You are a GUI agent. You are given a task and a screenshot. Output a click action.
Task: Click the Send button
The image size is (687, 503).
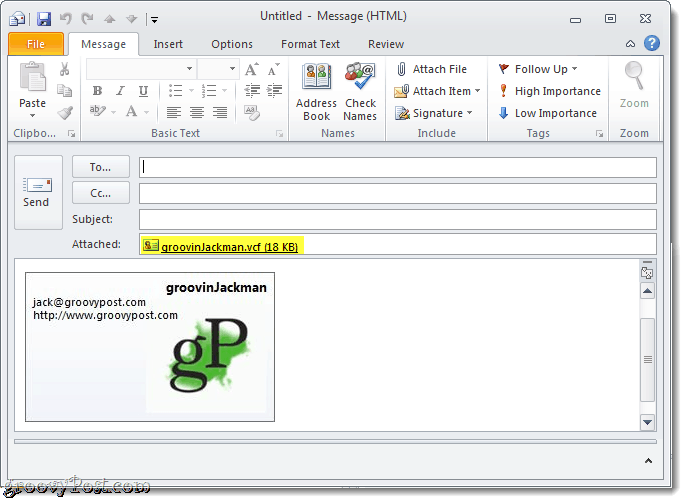point(39,192)
